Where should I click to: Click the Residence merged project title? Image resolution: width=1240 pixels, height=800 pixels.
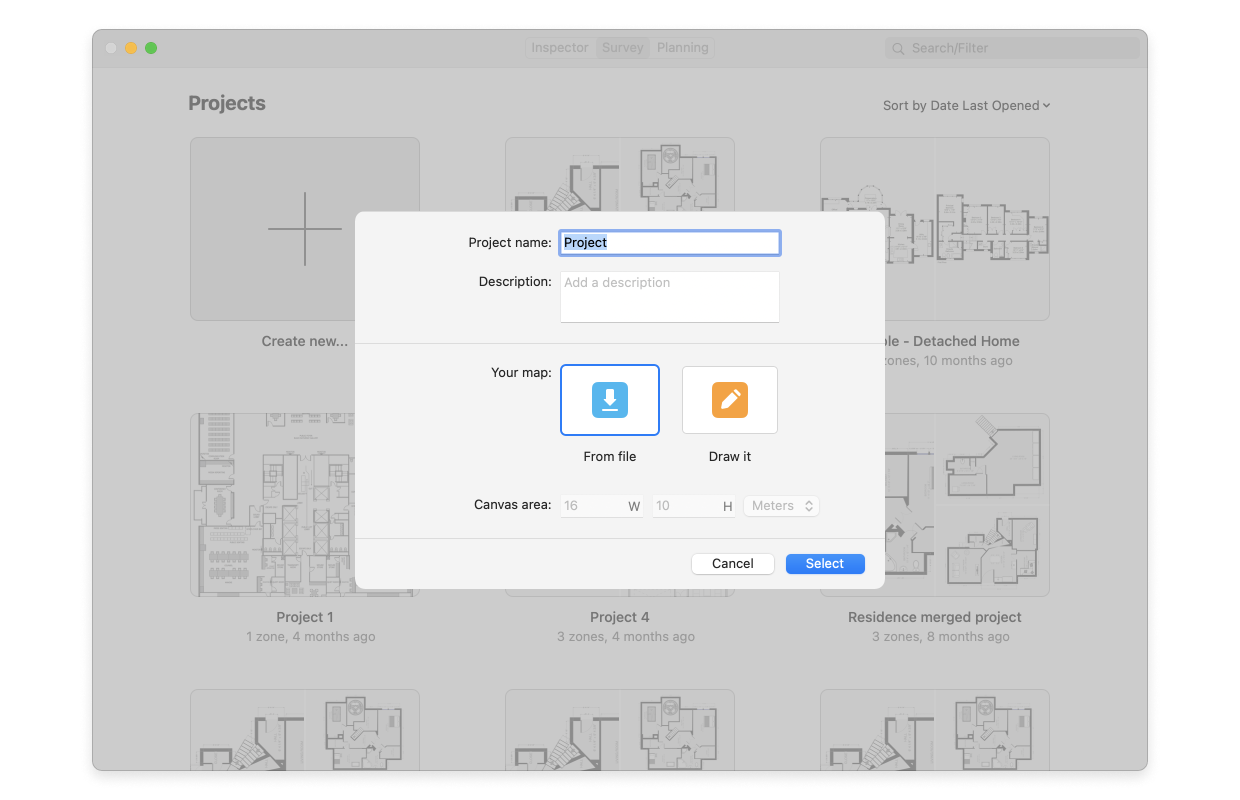pyautogui.click(x=935, y=617)
